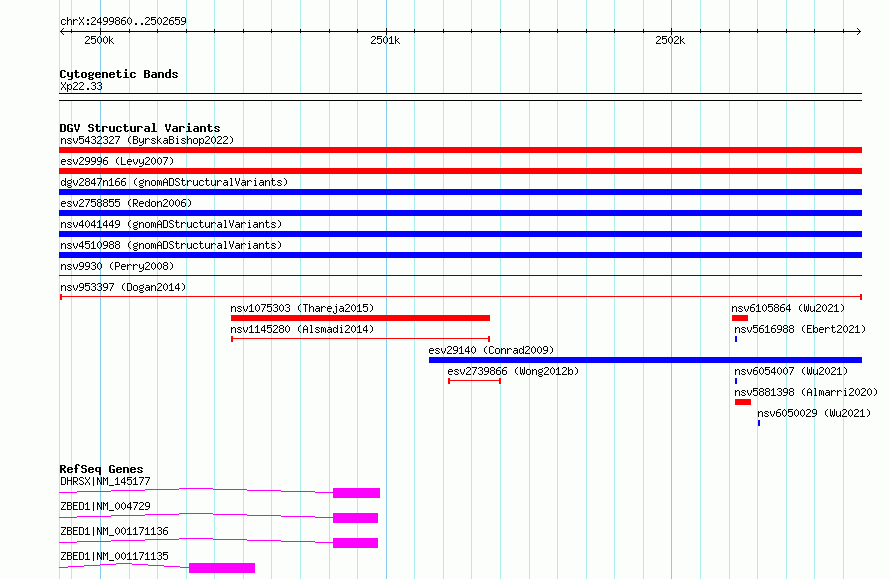The width and height of the screenshot is (890, 579).
Task: Click the chrX:2499860..2502659 coordinate label
Action: click(x=123, y=21)
